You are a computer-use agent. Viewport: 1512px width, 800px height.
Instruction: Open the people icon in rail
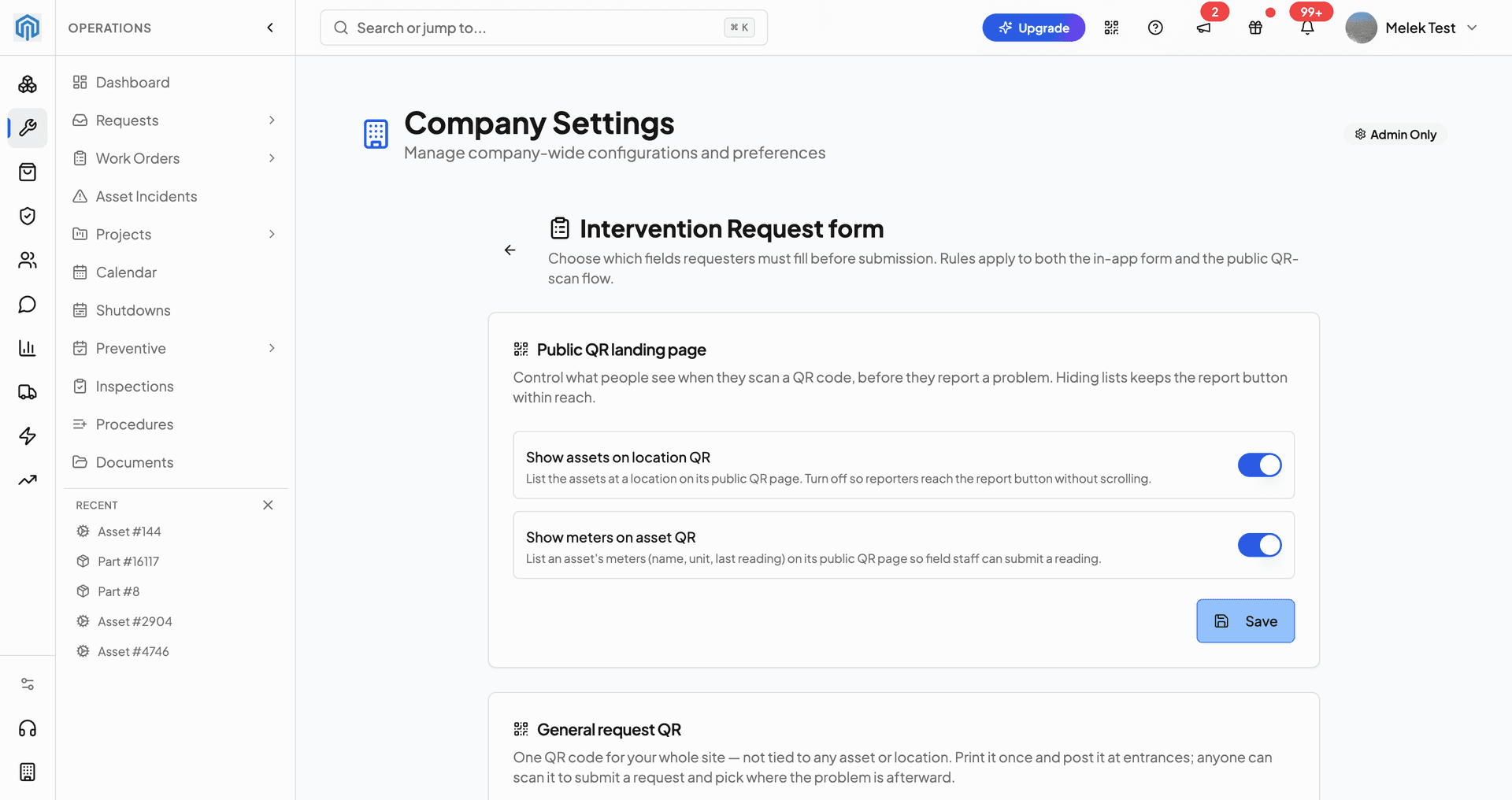pos(28,260)
